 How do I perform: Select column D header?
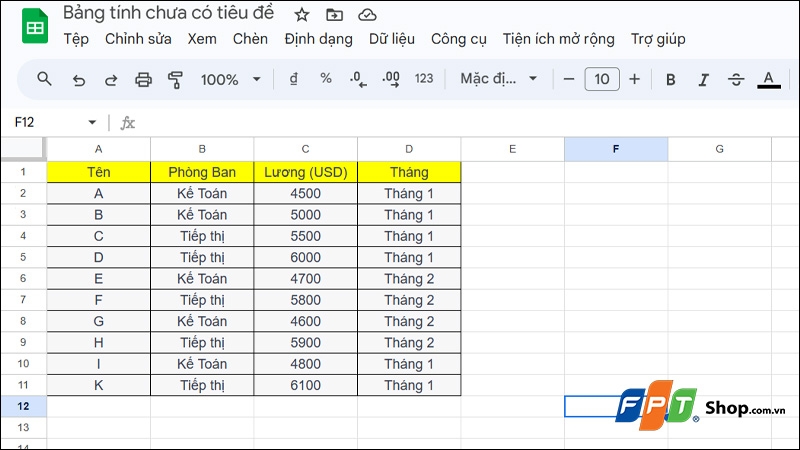(409, 149)
